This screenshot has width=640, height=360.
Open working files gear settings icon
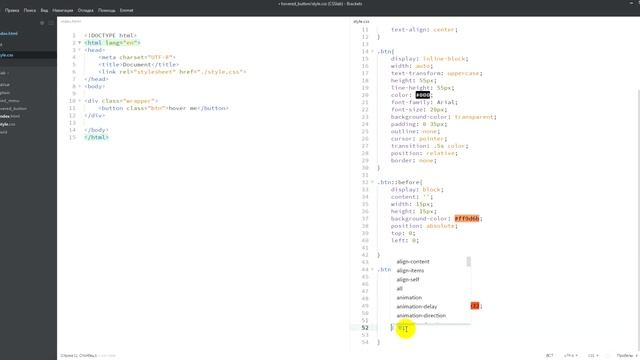(42, 23)
